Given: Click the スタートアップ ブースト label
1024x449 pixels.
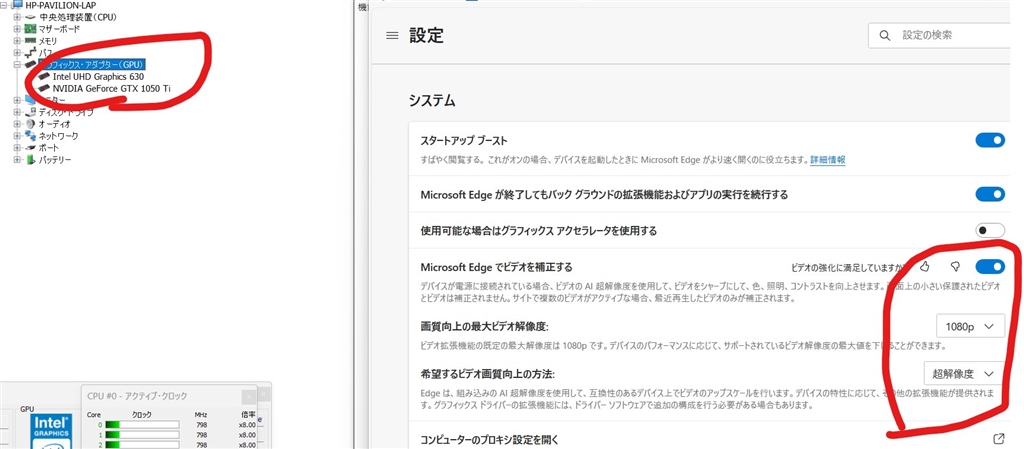Looking at the screenshot, I should click(464, 140).
